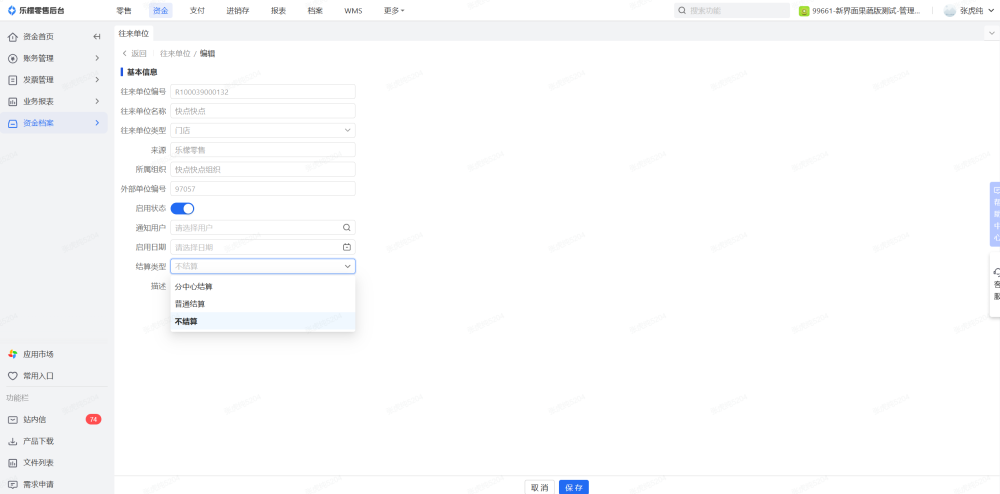Click the 产品下载 download icon
The image size is (1000, 494).
click(x=13, y=441)
